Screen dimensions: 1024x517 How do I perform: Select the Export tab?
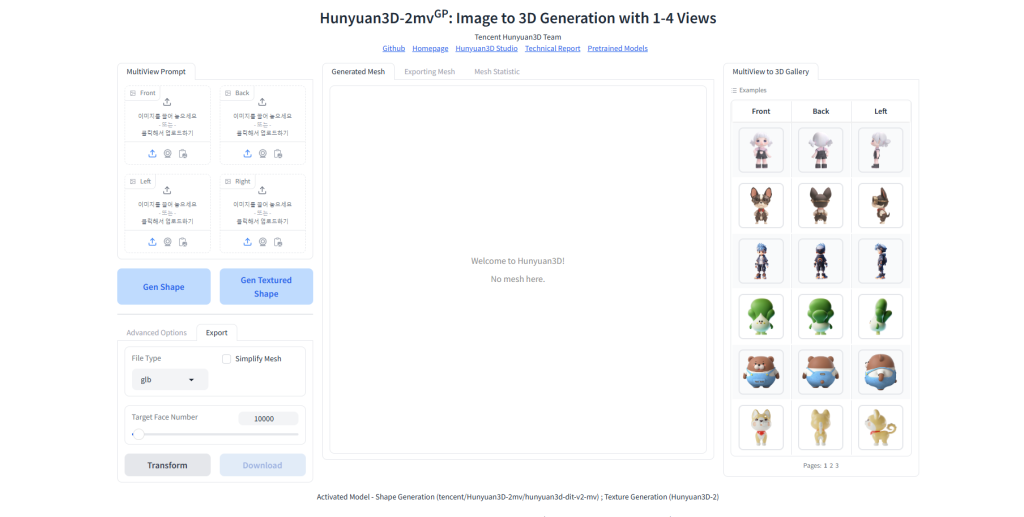point(217,332)
